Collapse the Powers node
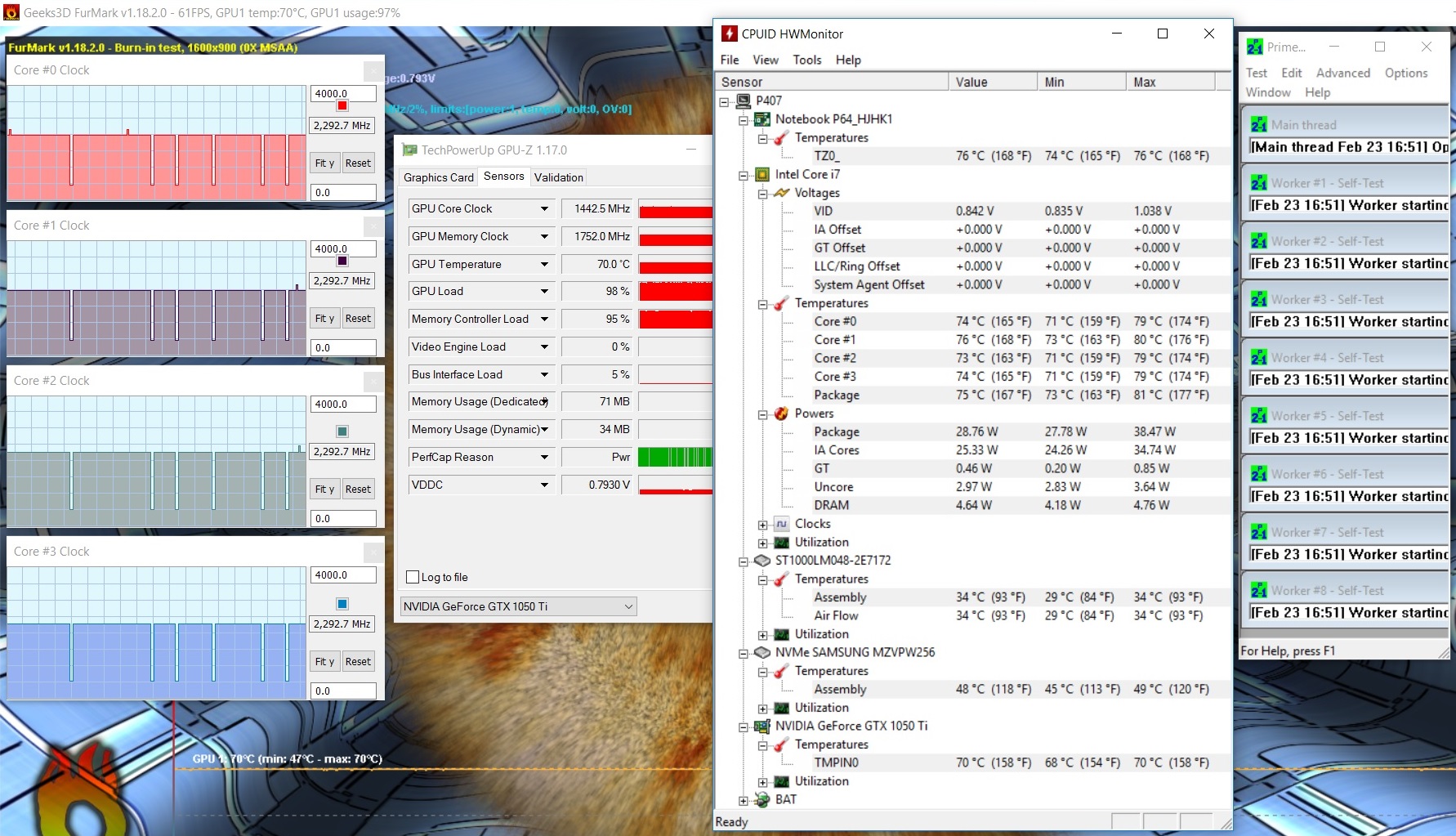Viewport: 1456px width, 836px height. coord(762,414)
